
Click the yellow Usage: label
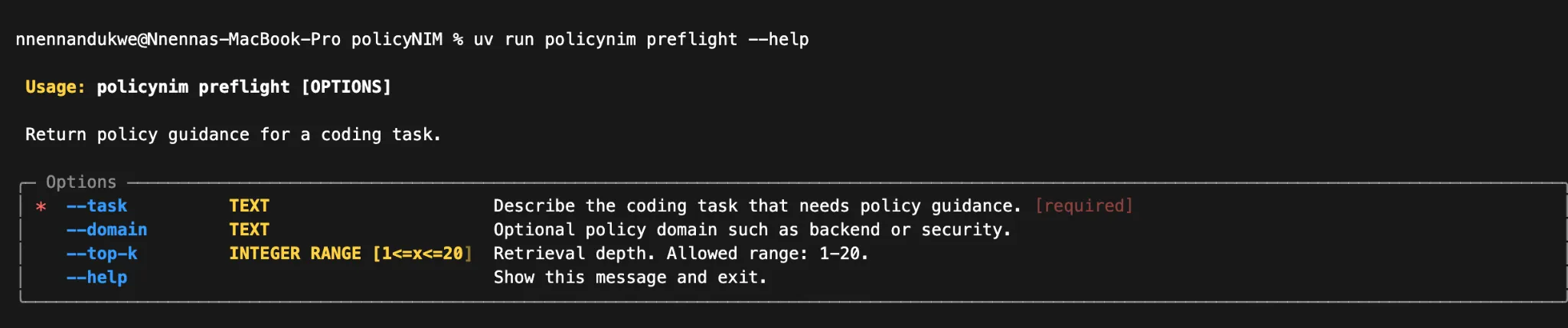point(55,87)
